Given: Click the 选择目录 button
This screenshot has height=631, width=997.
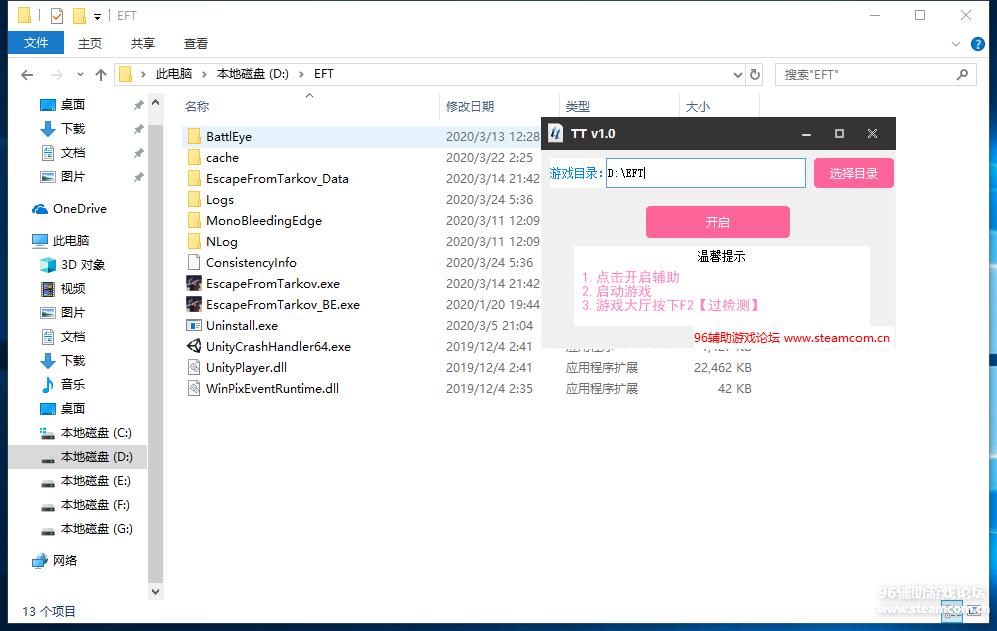Looking at the screenshot, I should [x=853, y=173].
